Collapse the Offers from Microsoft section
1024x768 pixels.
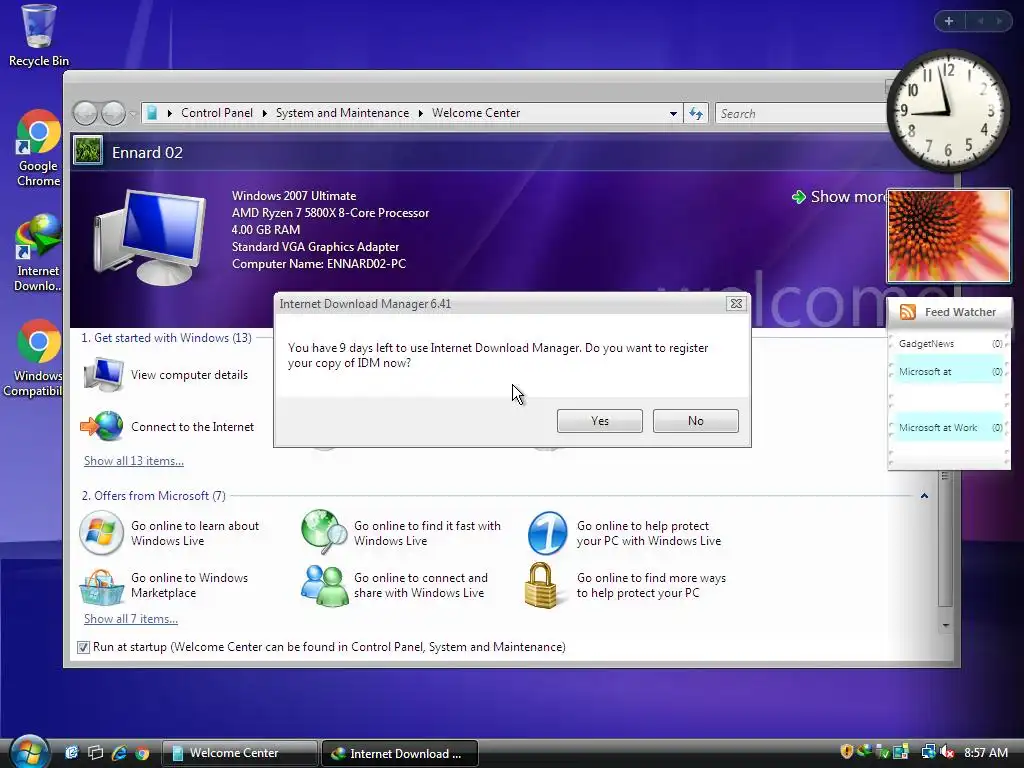pyautogui.click(x=924, y=496)
